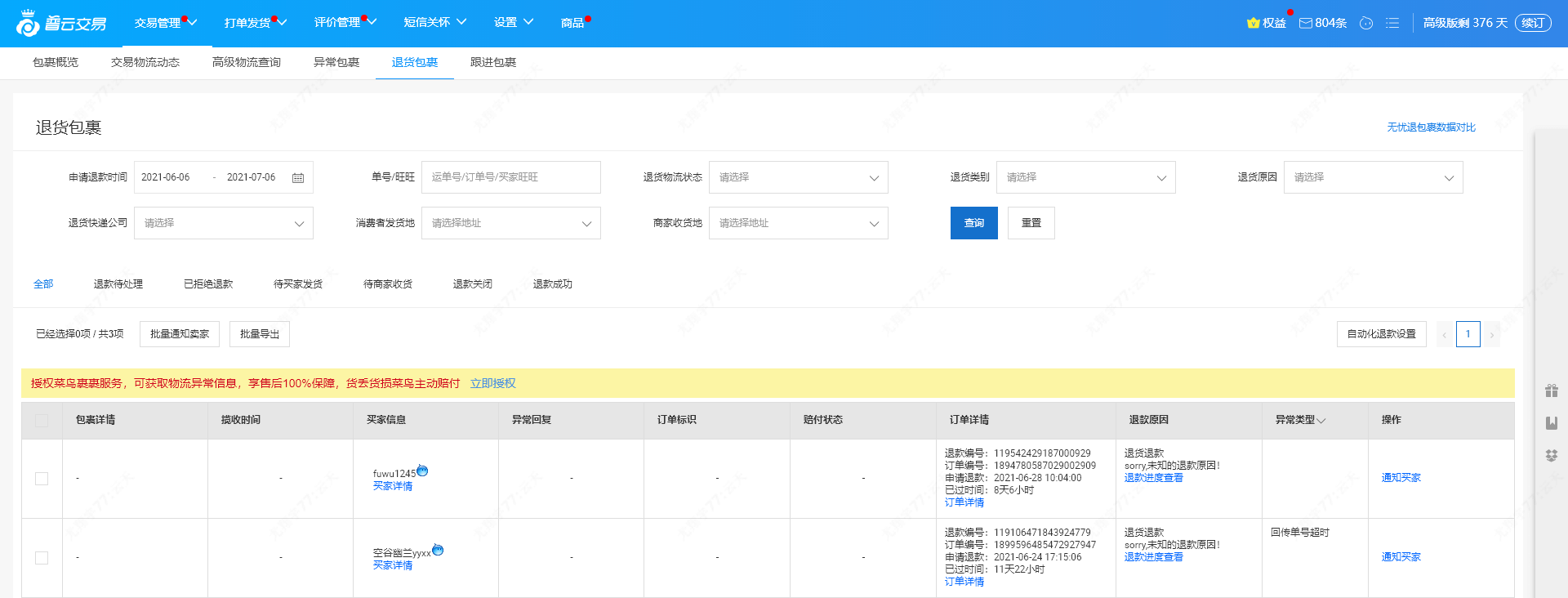This screenshot has width=1568, height=598.
Task: Click 批量通知卖家 button
Action: tap(180, 334)
